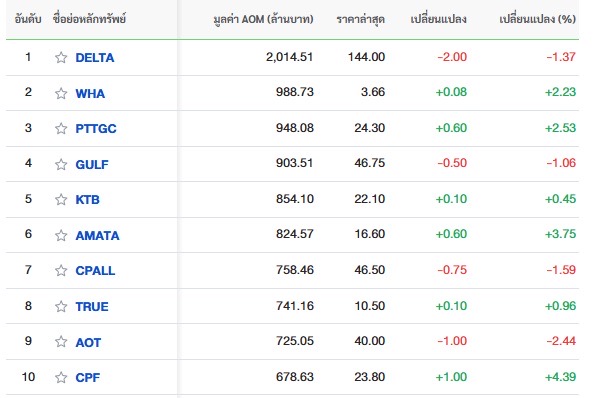Favorite CPF using its star icon
This screenshot has height=398, width=598.
61,377
